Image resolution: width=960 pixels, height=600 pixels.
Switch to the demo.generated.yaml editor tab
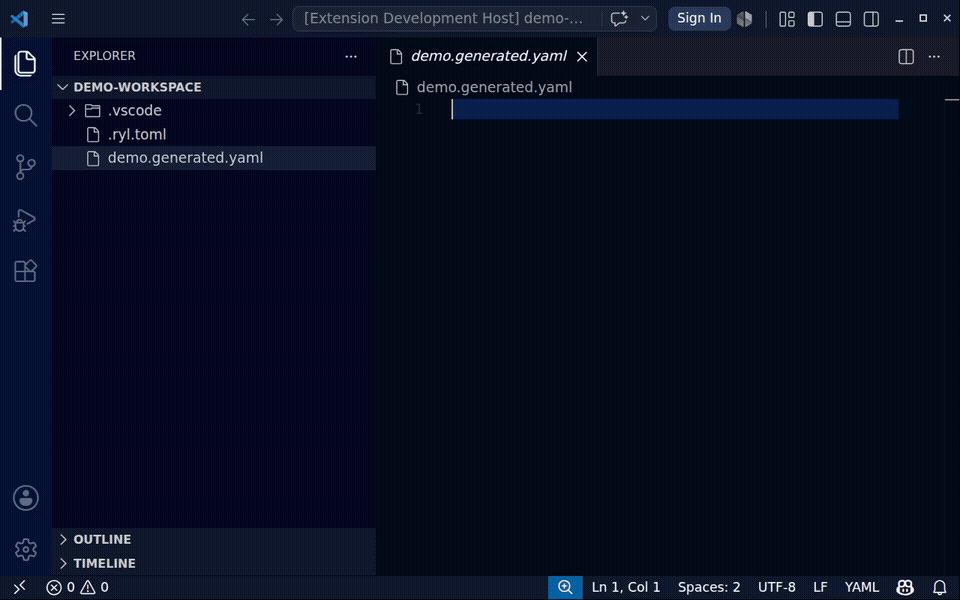(489, 56)
